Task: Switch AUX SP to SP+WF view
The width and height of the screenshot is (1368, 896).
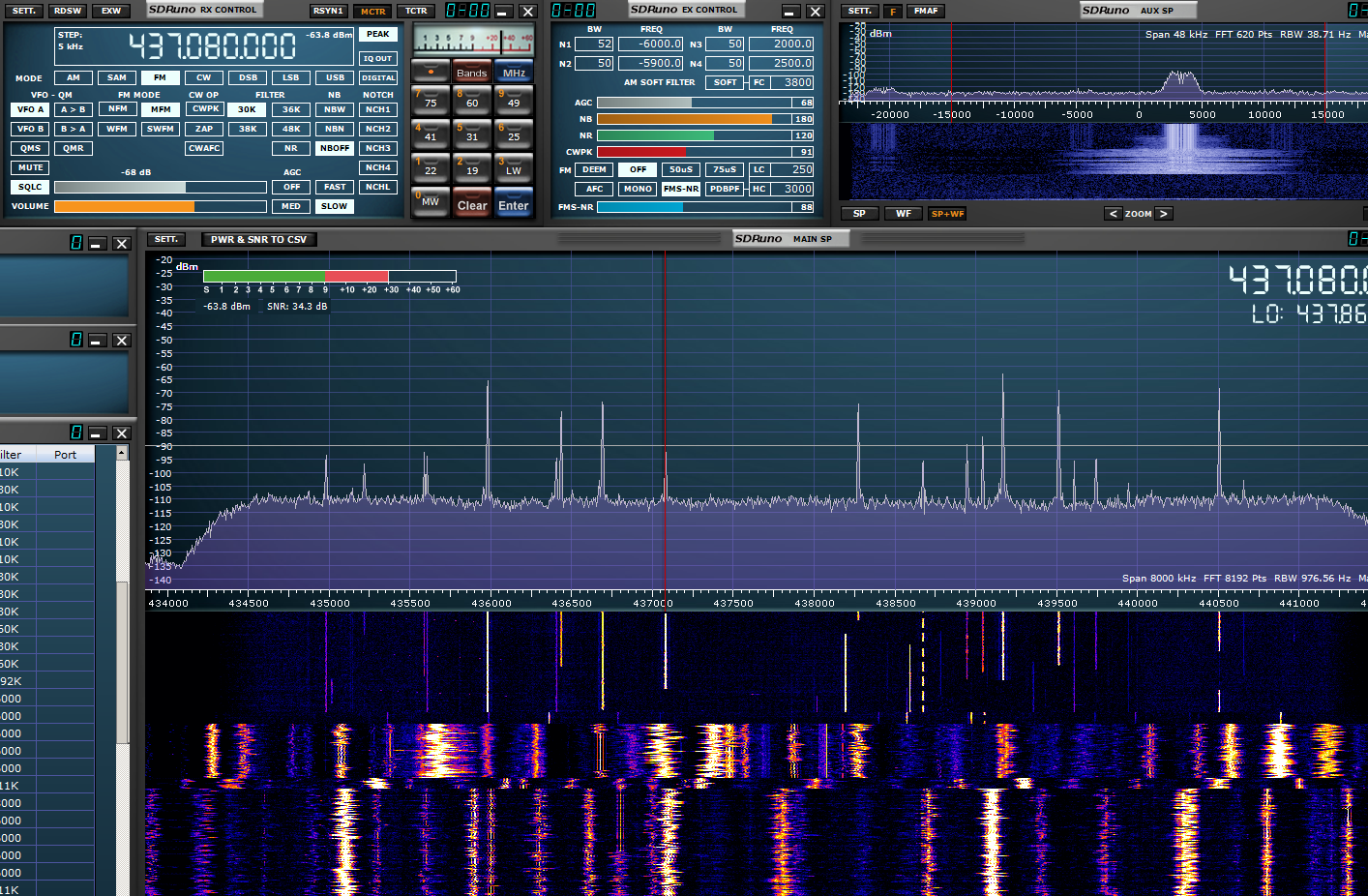Action: click(947, 214)
